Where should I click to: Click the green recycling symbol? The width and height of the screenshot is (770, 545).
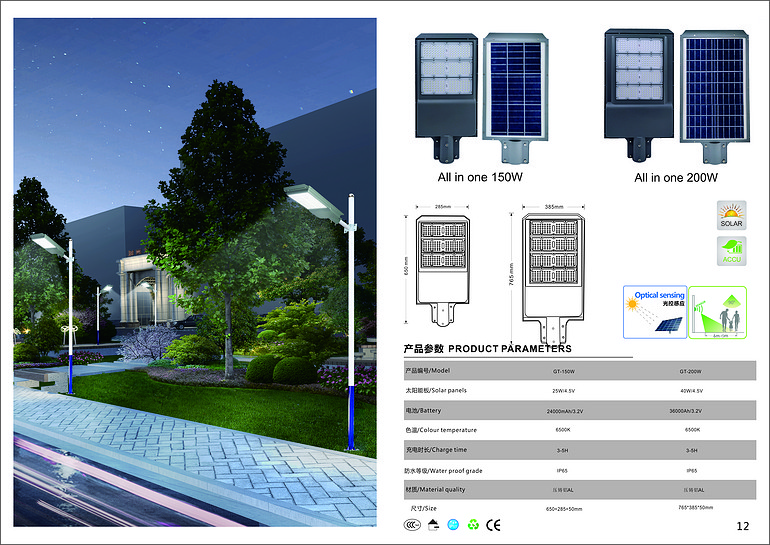click(472, 523)
